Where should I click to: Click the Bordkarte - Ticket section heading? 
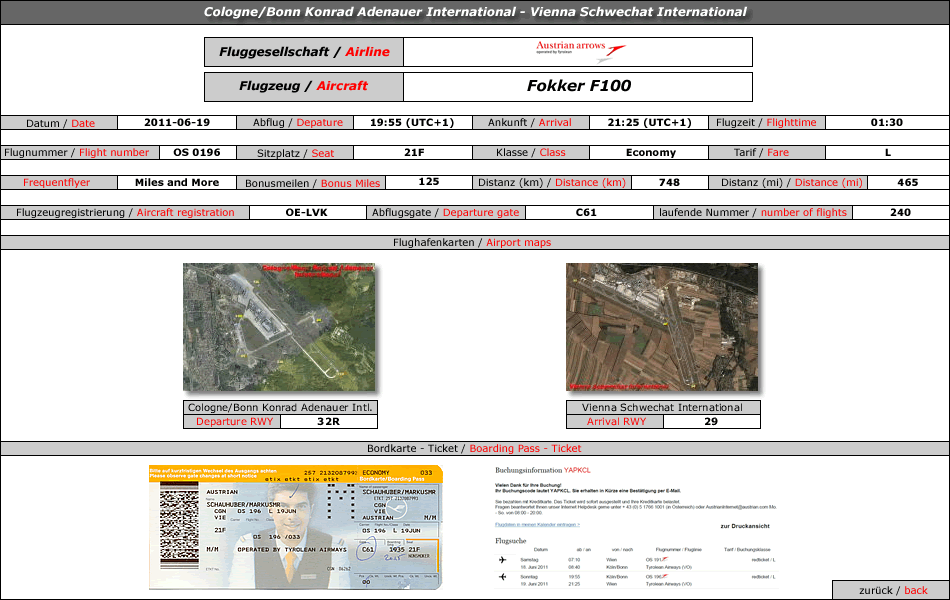pos(474,448)
